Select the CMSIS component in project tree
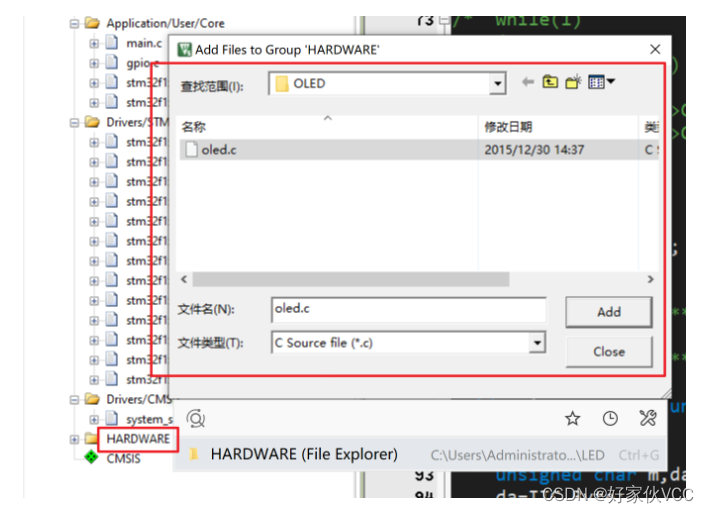709x513 pixels. [x=123, y=459]
